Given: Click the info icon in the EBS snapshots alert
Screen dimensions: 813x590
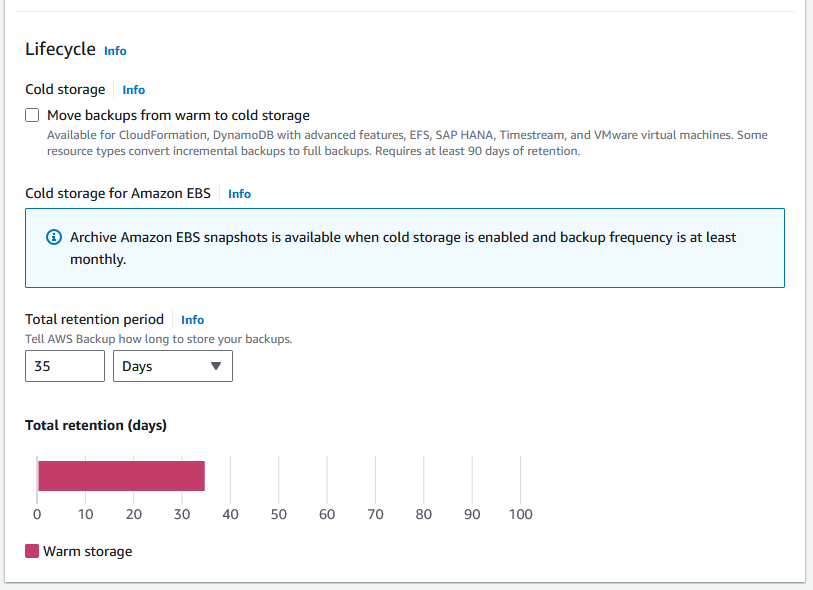Looking at the screenshot, I should (52, 237).
